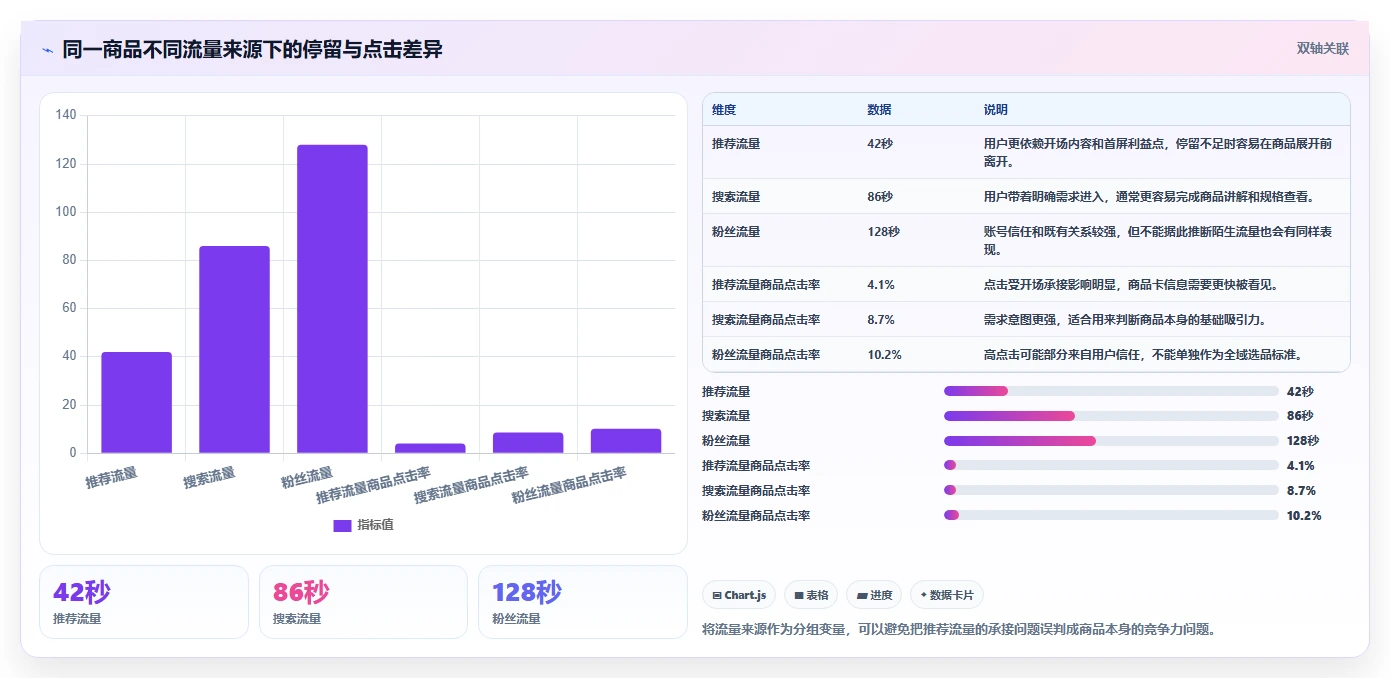This screenshot has height=678, width=1390.
Task: Click the 数据卡片 tag chip
Action: 947,595
